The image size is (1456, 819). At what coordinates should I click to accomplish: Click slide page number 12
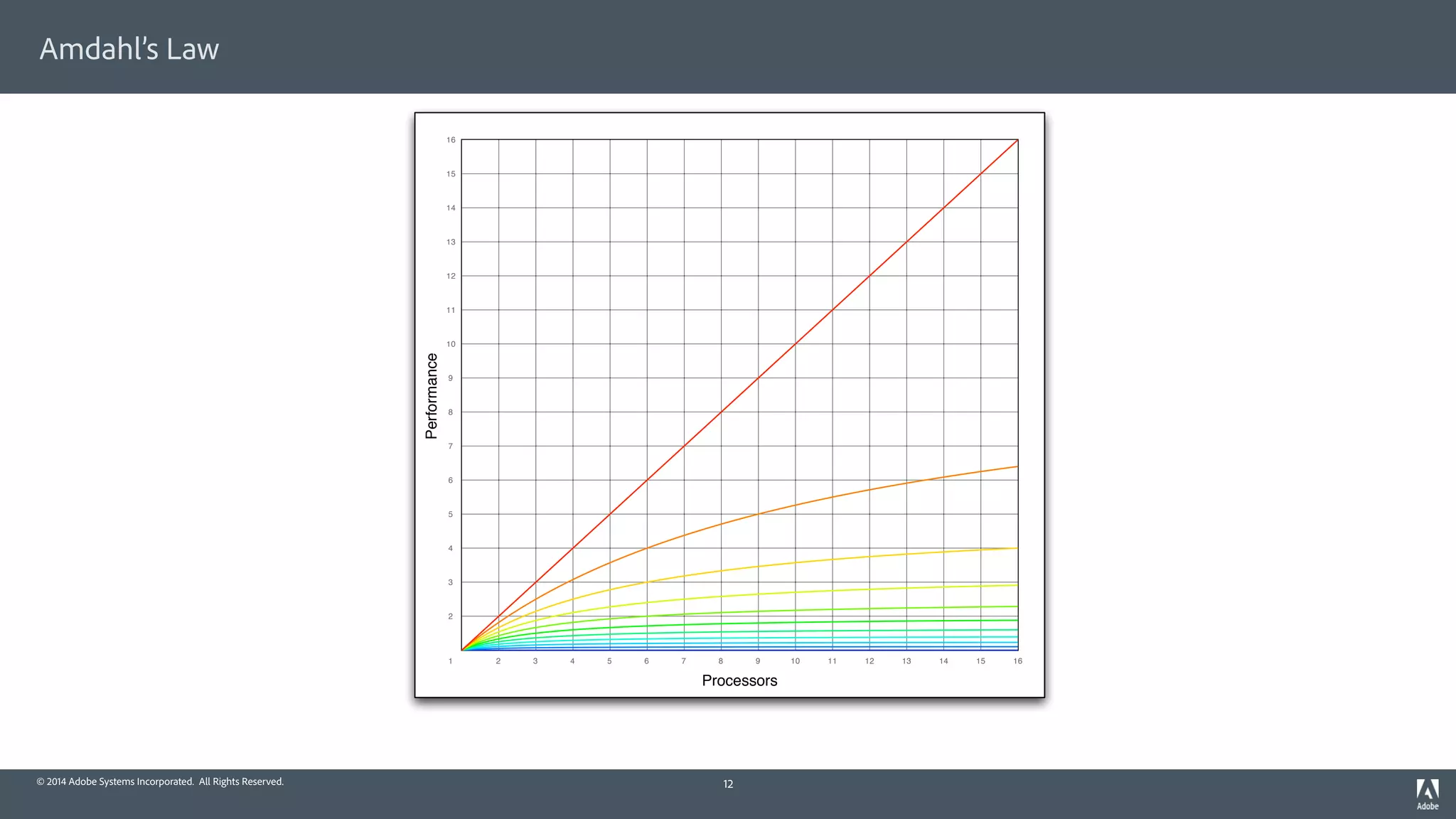728,784
